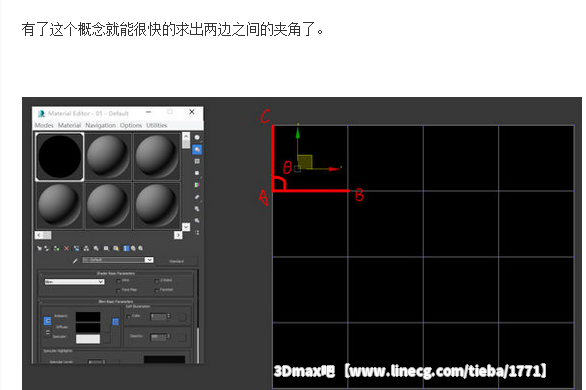Screen dimensions: 586x390
Task: Click the Make Preview icon
Action: click(x=197, y=197)
